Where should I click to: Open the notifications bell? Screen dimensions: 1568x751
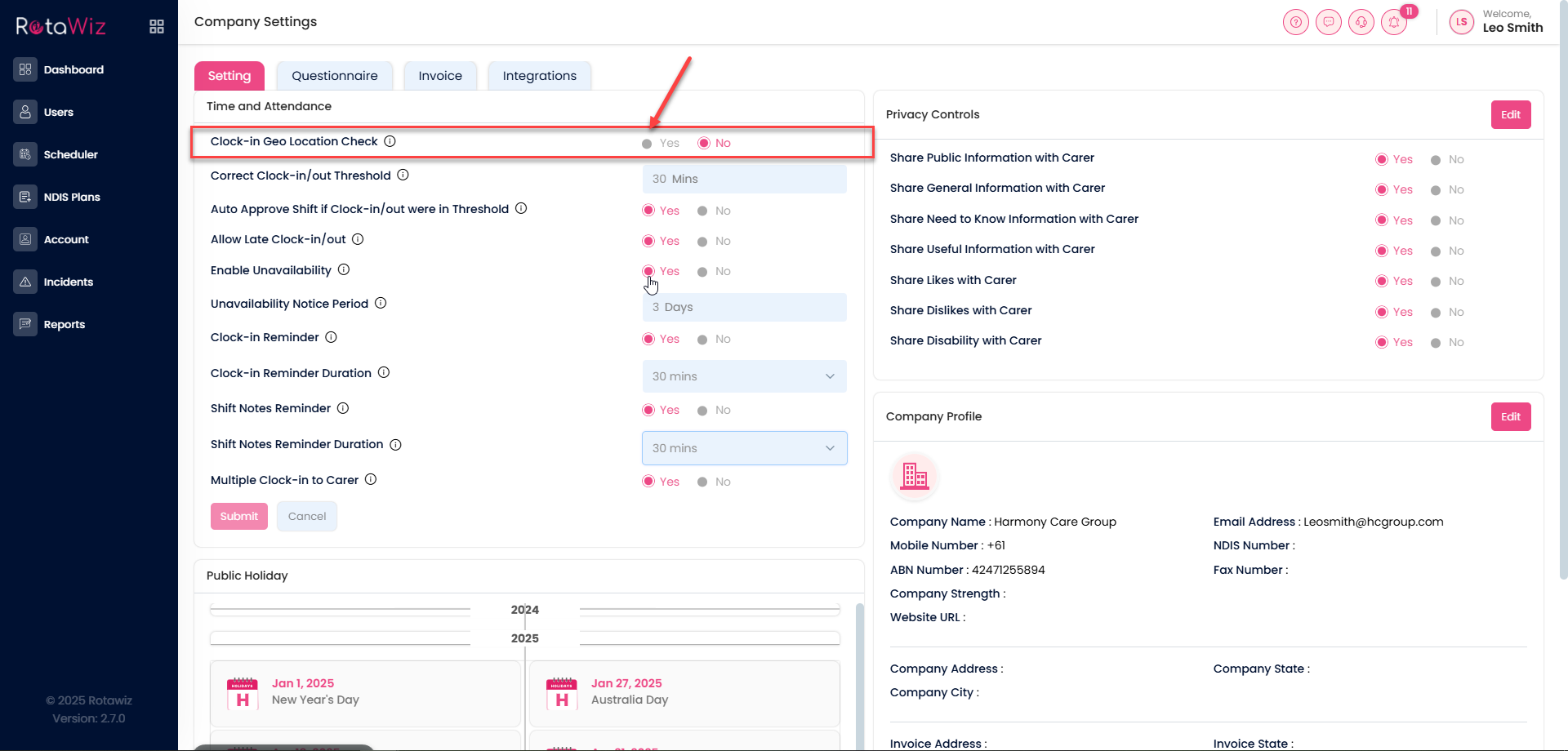[x=1394, y=22]
